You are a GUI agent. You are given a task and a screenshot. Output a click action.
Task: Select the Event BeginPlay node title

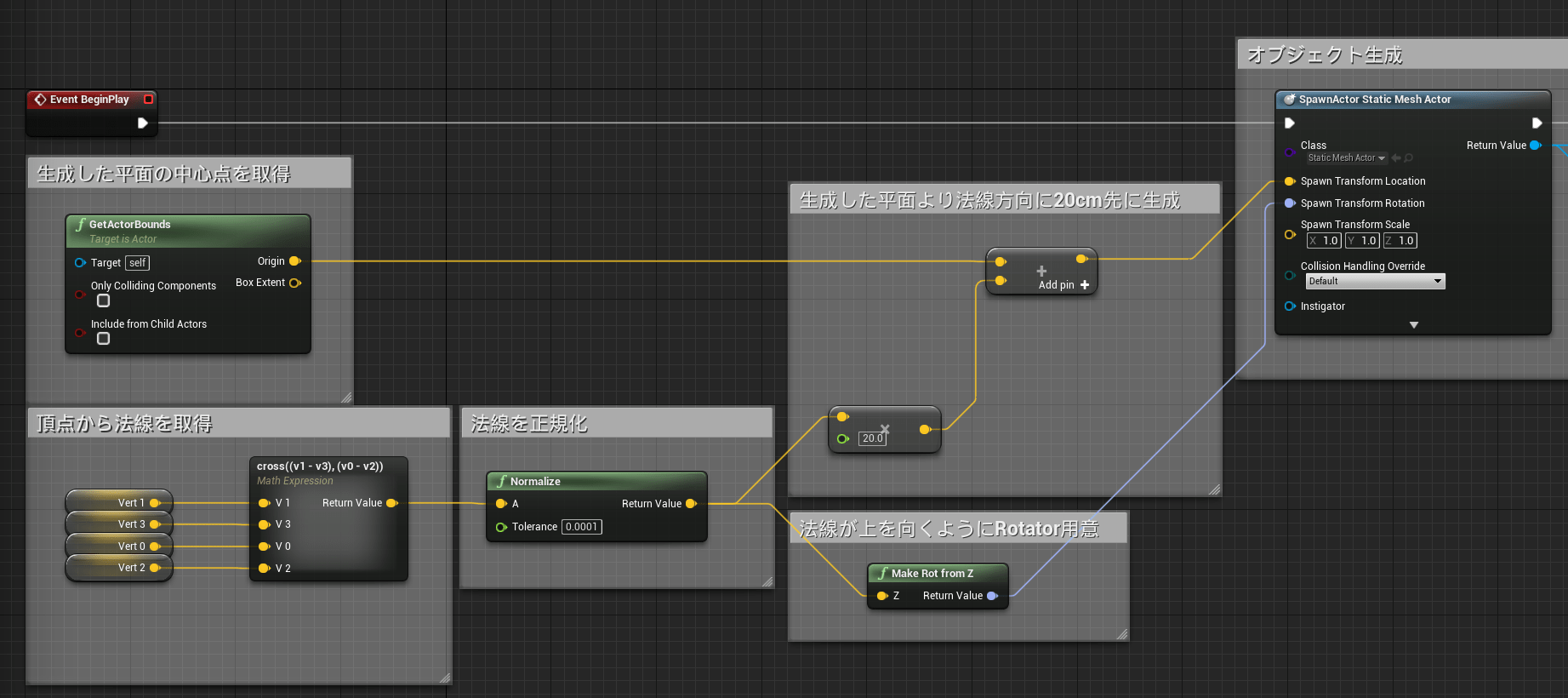click(x=89, y=100)
